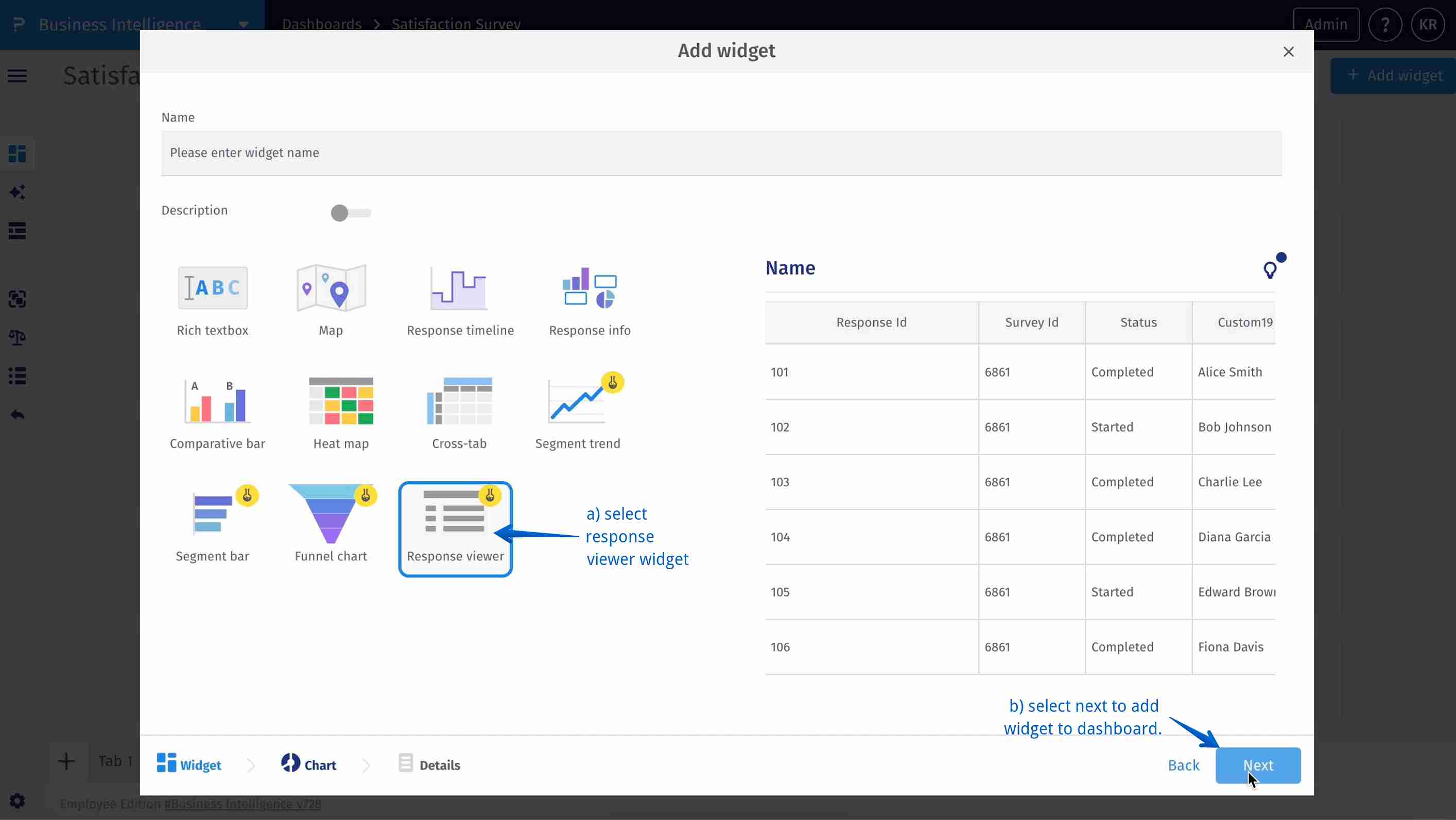The height and width of the screenshot is (820, 1456).
Task: Click the Back link
Action: tap(1183, 765)
